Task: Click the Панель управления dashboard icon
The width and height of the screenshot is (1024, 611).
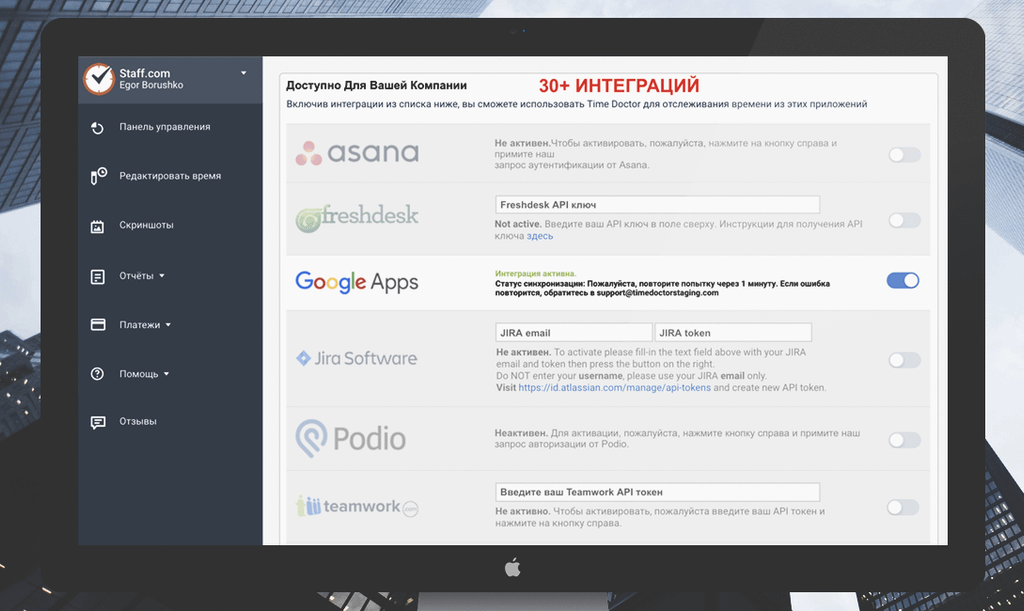Action: click(97, 127)
